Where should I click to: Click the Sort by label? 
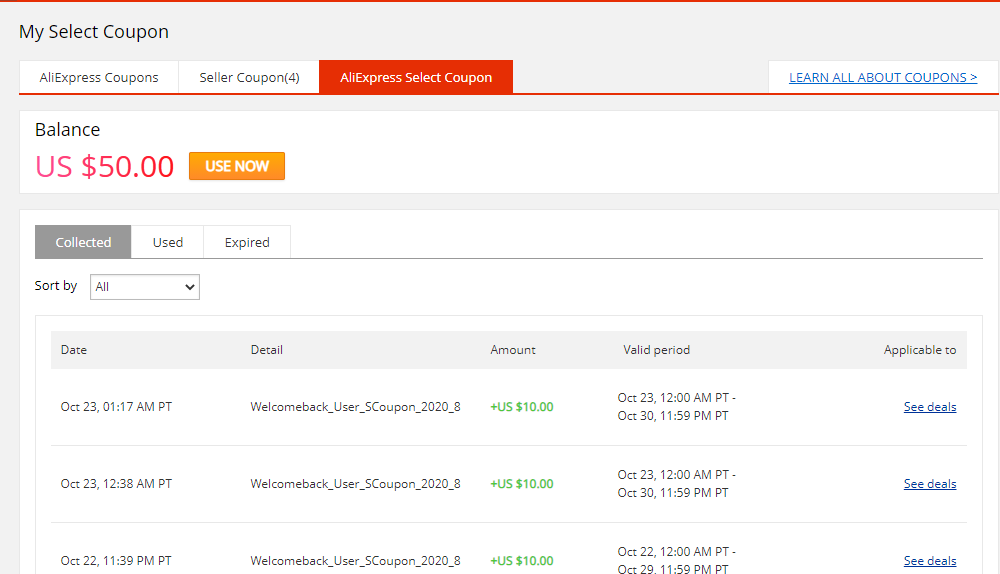point(55,286)
